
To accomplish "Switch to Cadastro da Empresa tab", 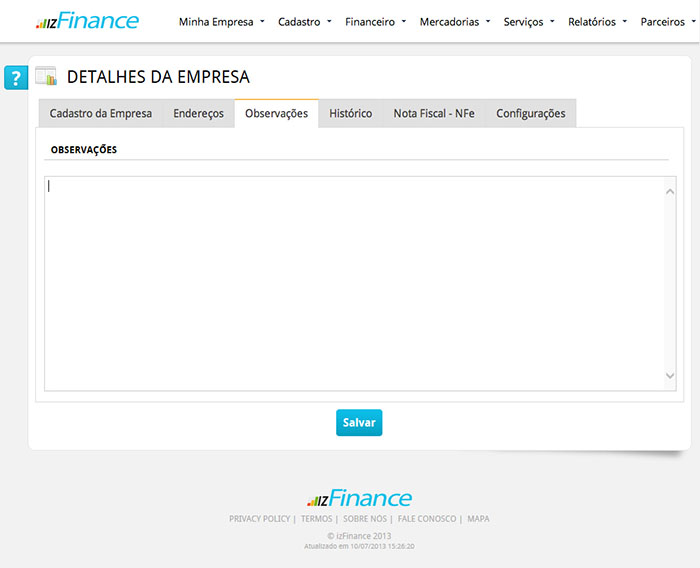I will pyautogui.click(x=101, y=114).
